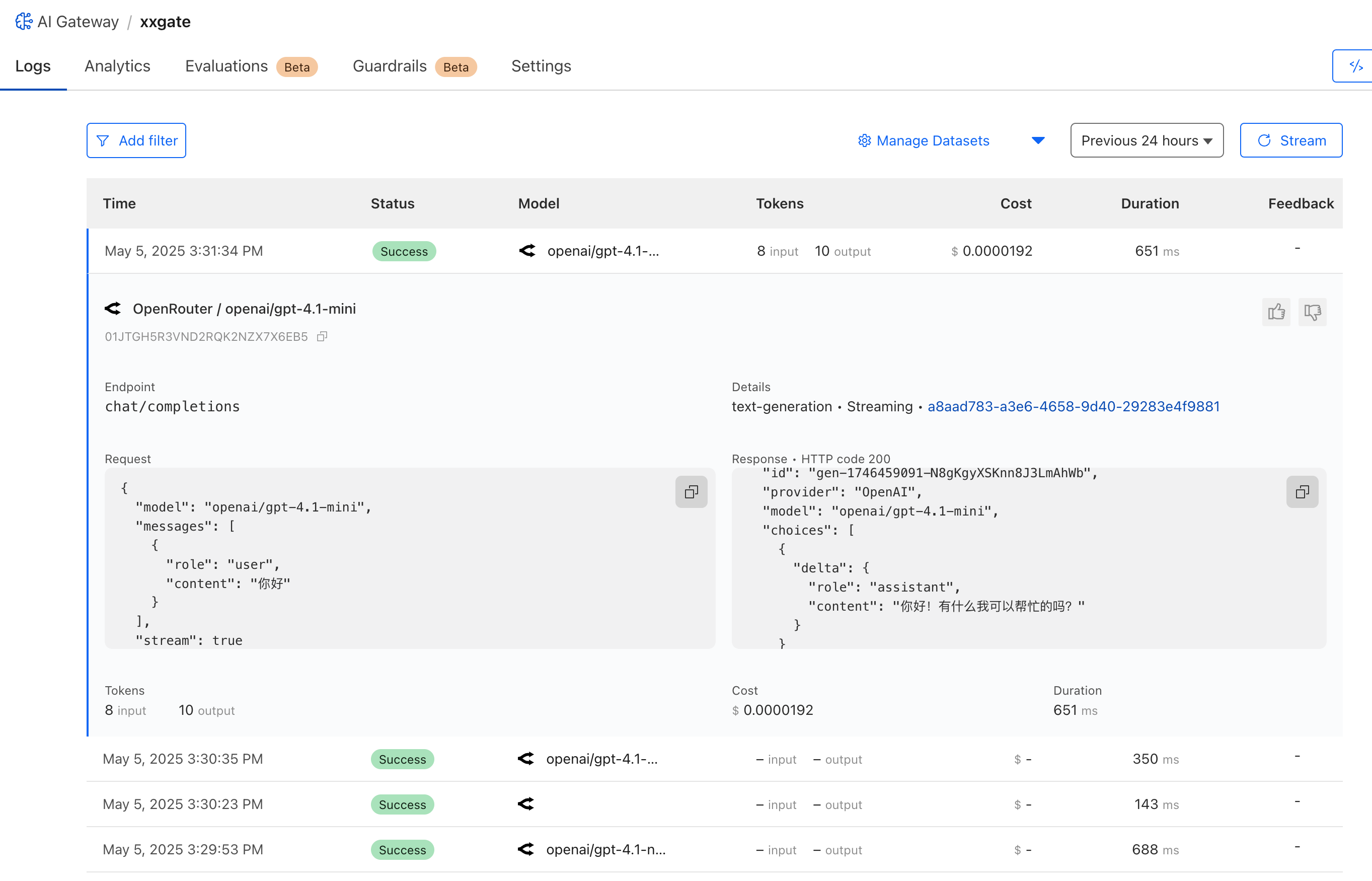
Task: Click the thumbs up feedback icon
Action: pos(1276,312)
